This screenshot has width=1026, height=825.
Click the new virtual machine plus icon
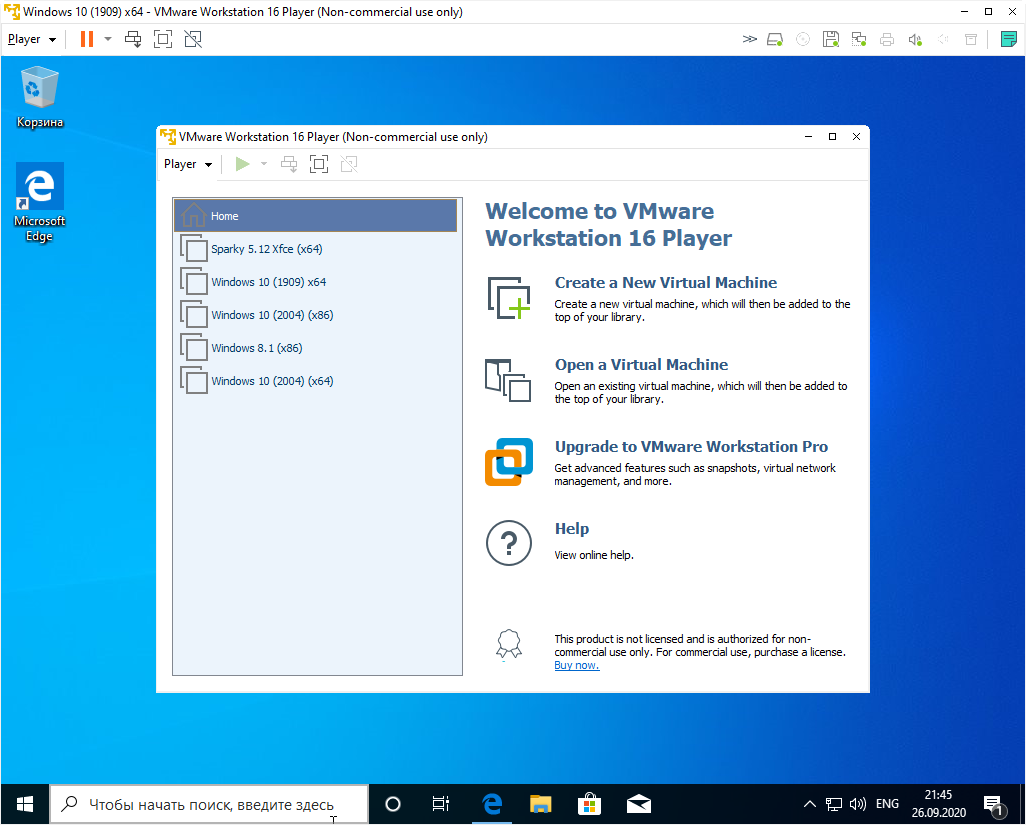click(508, 298)
